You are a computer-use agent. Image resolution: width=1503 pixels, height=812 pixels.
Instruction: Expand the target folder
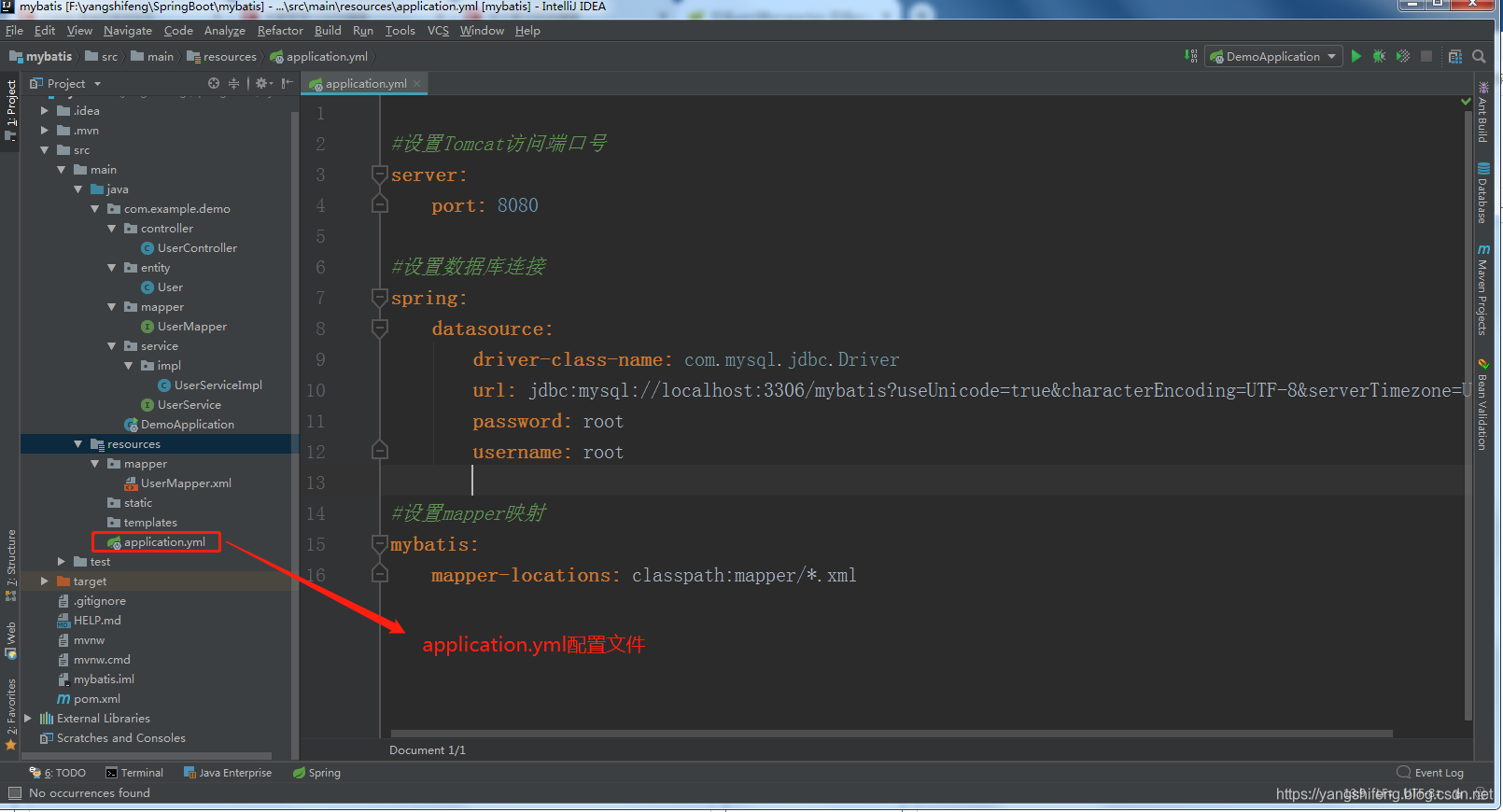coord(44,581)
